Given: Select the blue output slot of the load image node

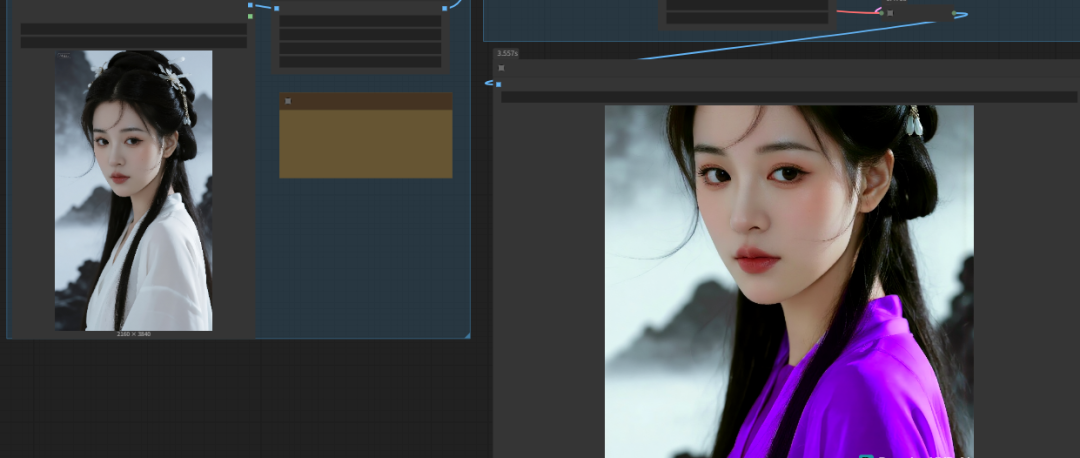Looking at the screenshot, I should tap(250, 5).
